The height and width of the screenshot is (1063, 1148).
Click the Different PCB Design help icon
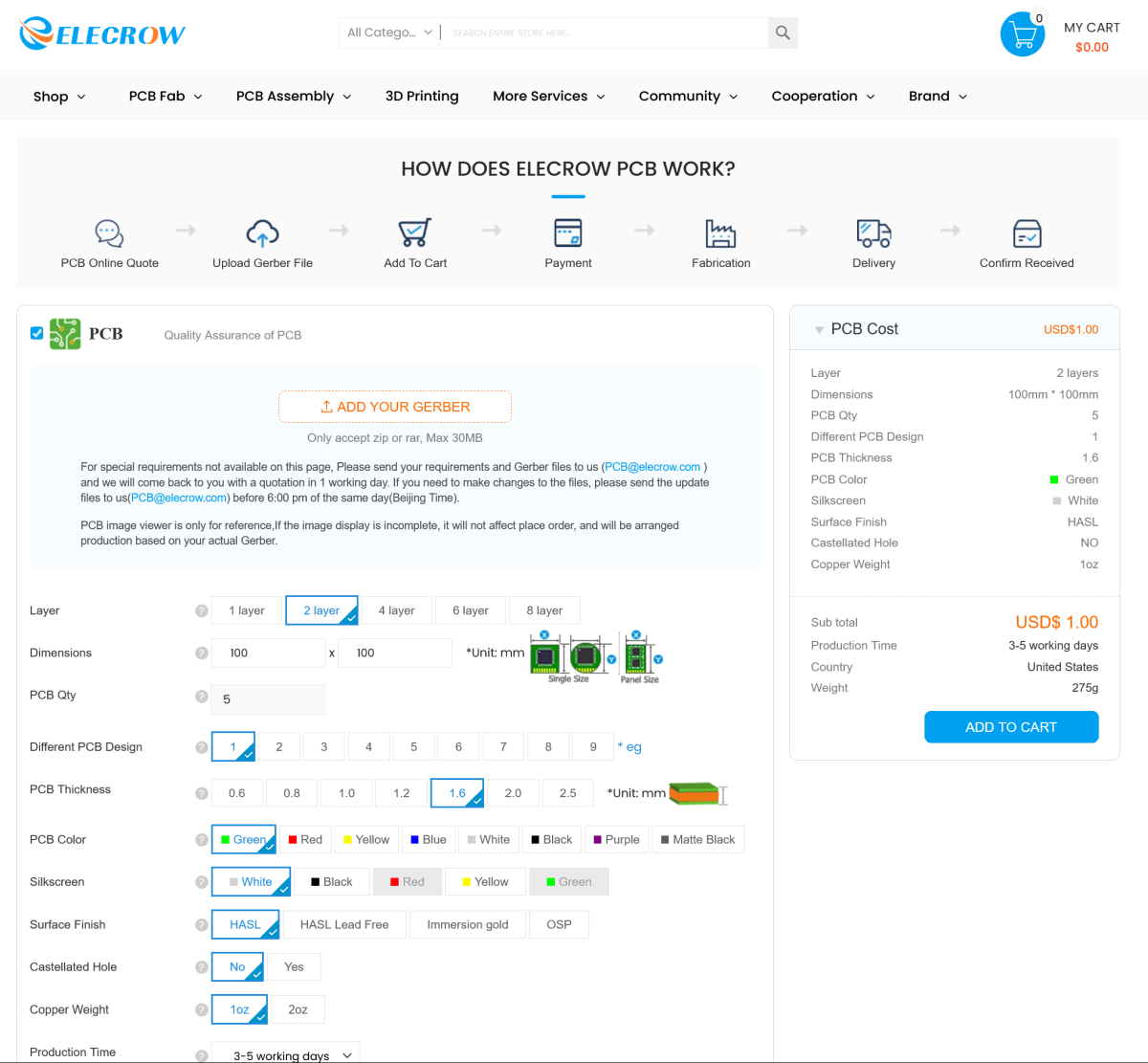coord(202,747)
